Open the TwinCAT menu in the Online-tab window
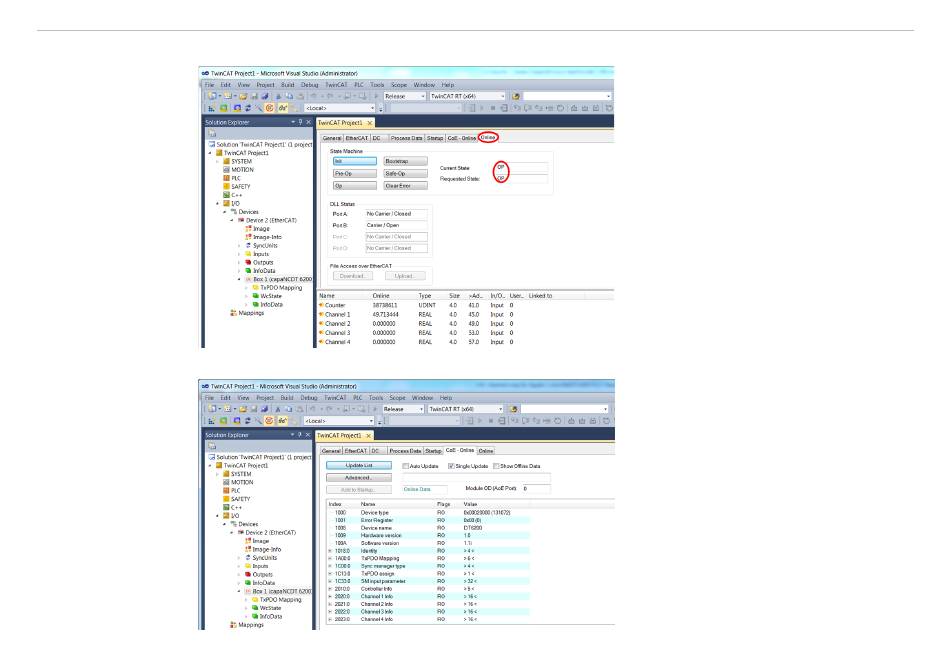This screenshot has width=950, height=665. 336,85
